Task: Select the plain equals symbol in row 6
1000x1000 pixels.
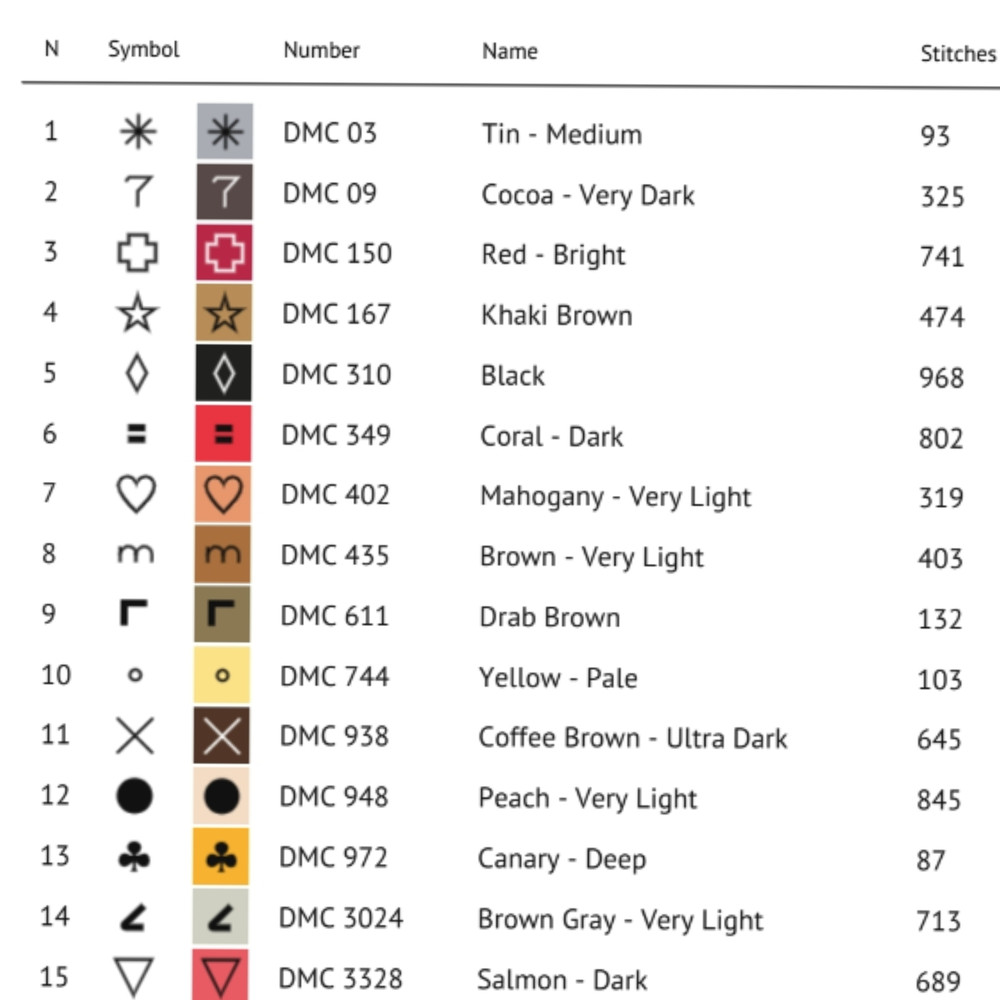Action: tap(137, 435)
